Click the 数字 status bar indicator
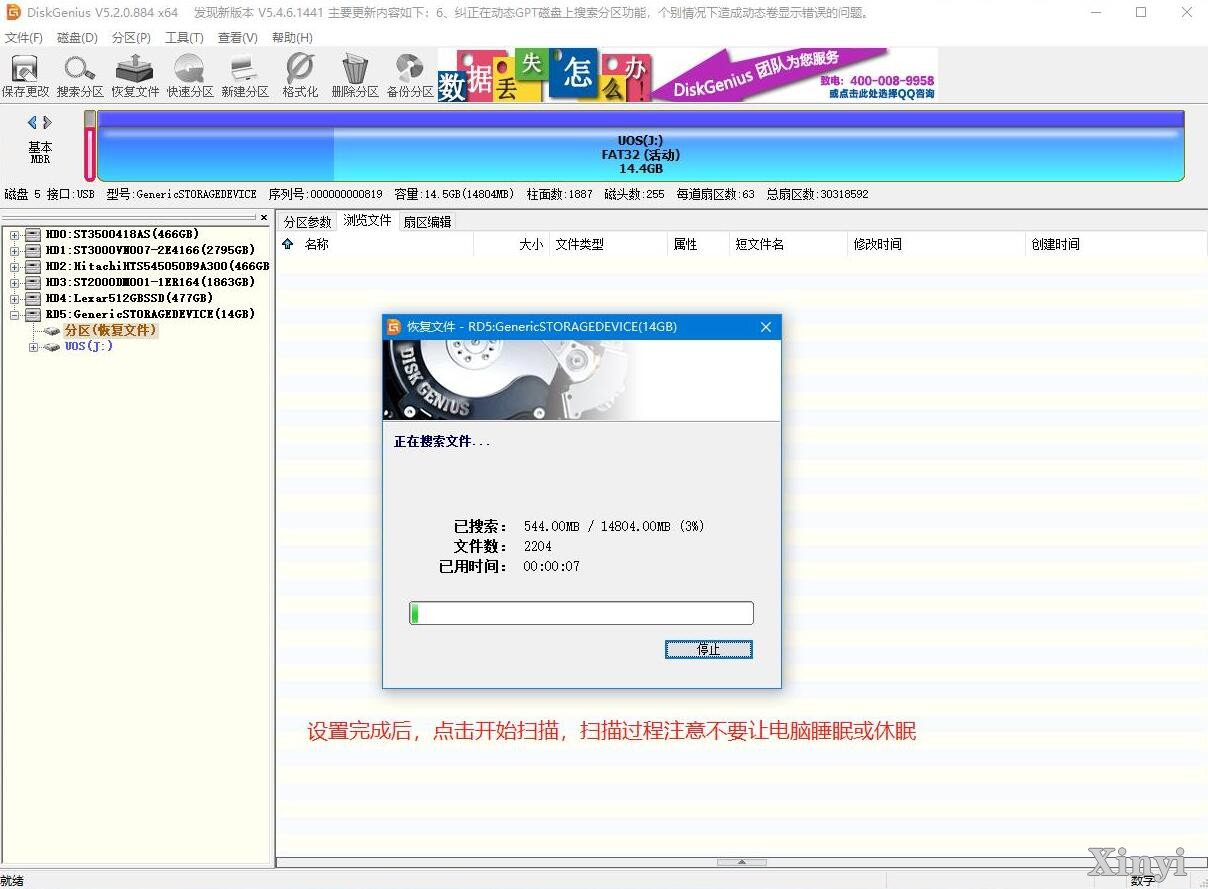Image resolution: width=1208 pixels, height=889 pixels. click(x=1142, y=881)
